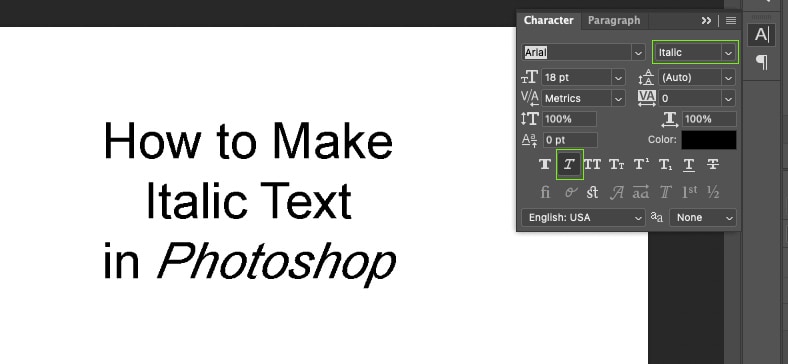Enable ordinals 1st icon
The height and width of the screenshot is (364, 788).
[690, 192]
